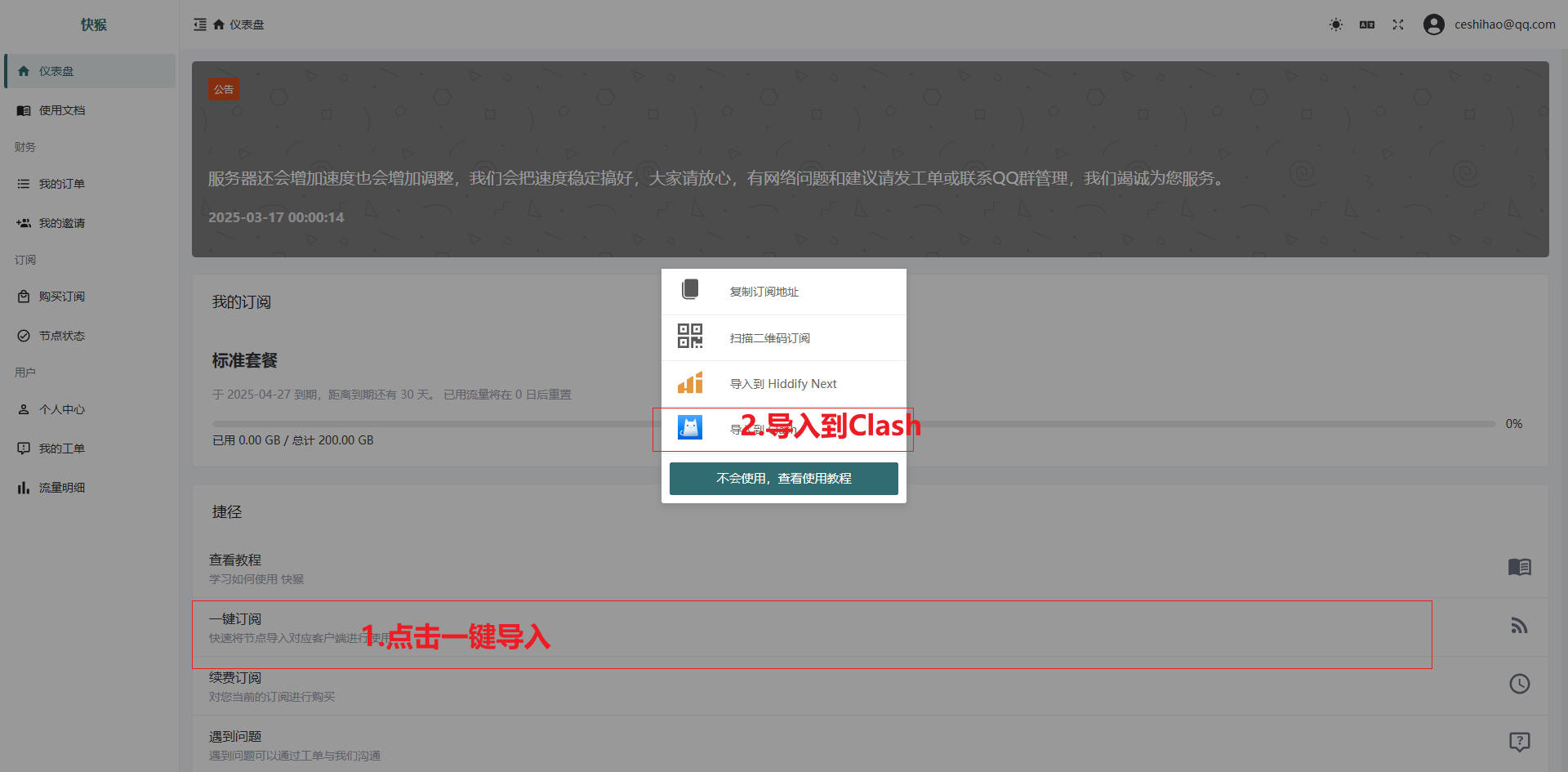Toggle light/dark theme sun icon

[1336, 25]
